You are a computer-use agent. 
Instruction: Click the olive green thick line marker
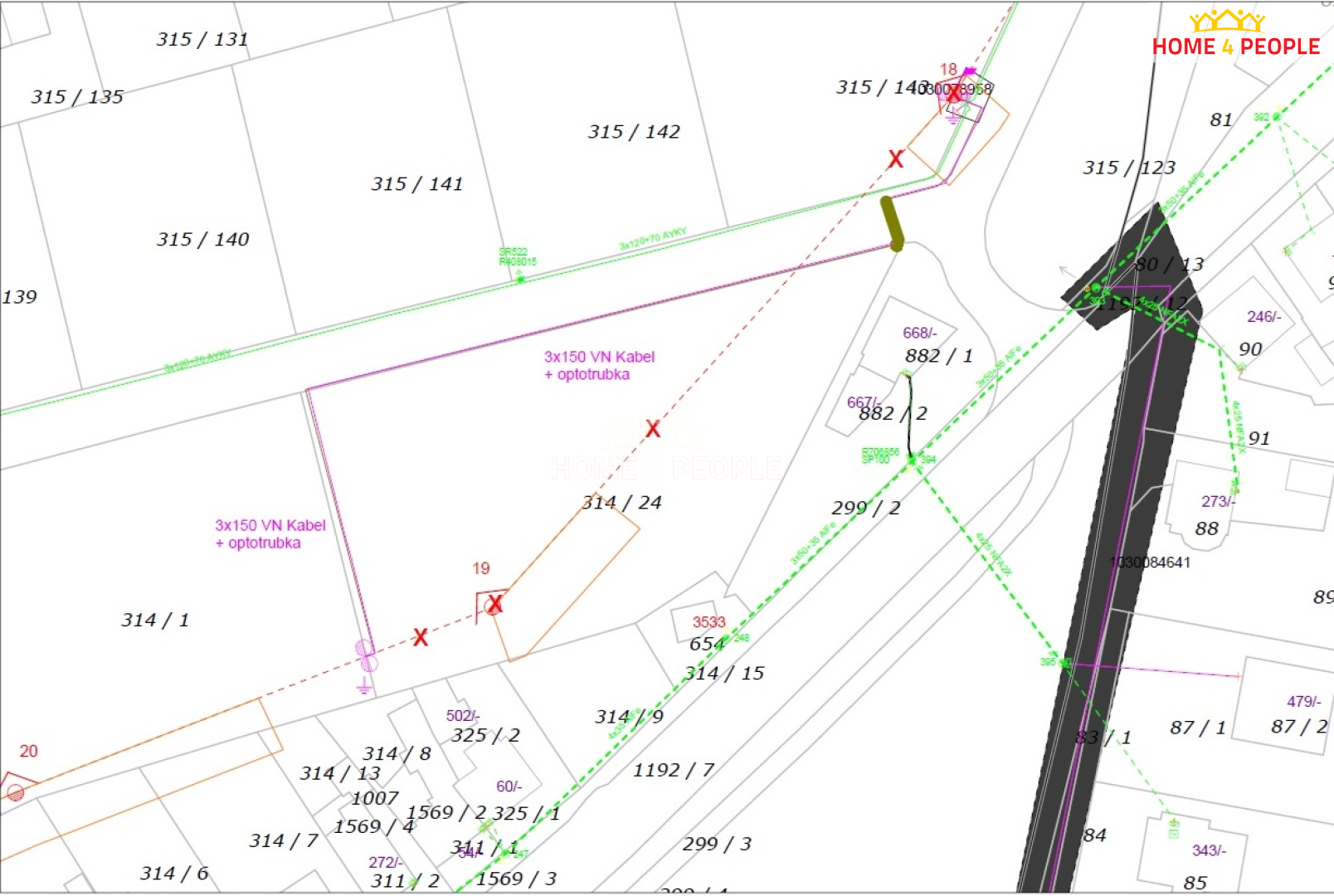(892, 223)
